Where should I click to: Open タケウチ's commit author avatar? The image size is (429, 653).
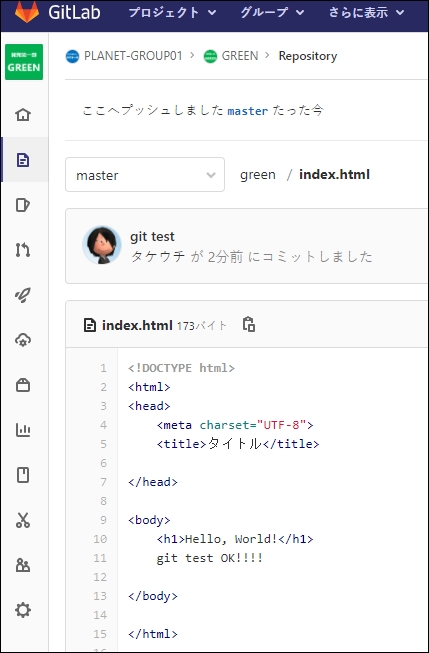(x=102, y=245)
